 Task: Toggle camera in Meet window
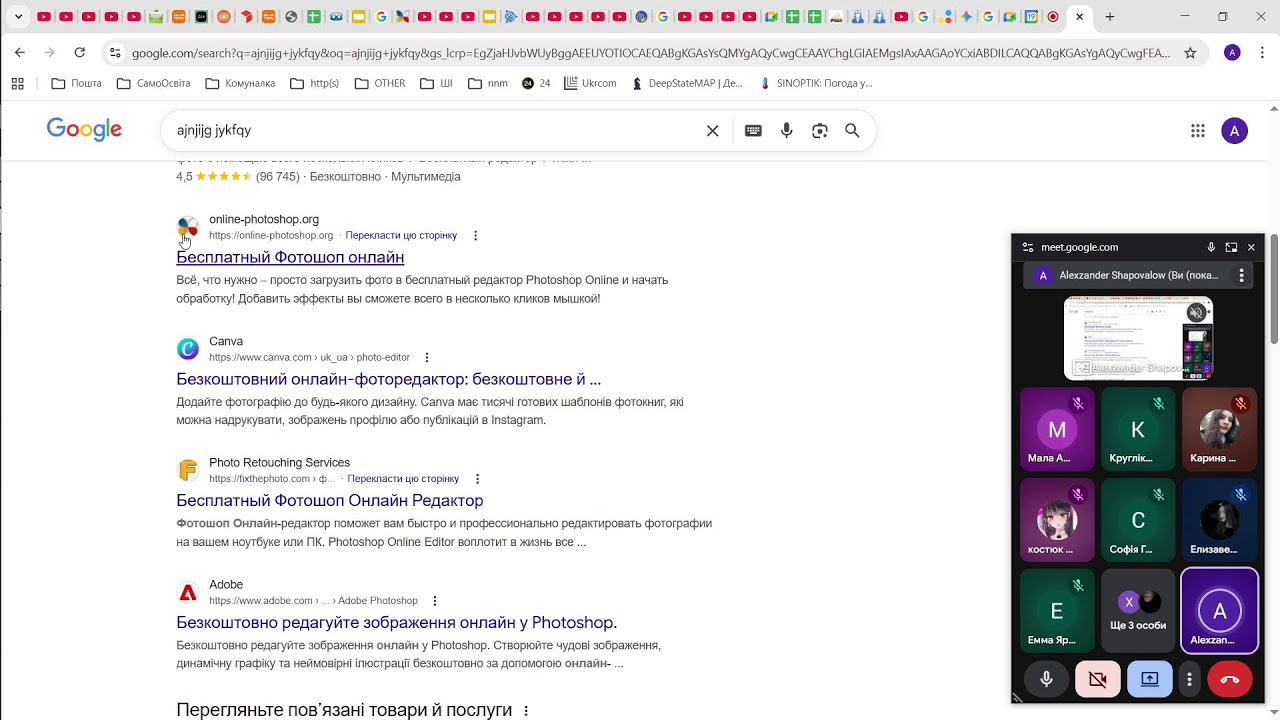(1097, 679)
